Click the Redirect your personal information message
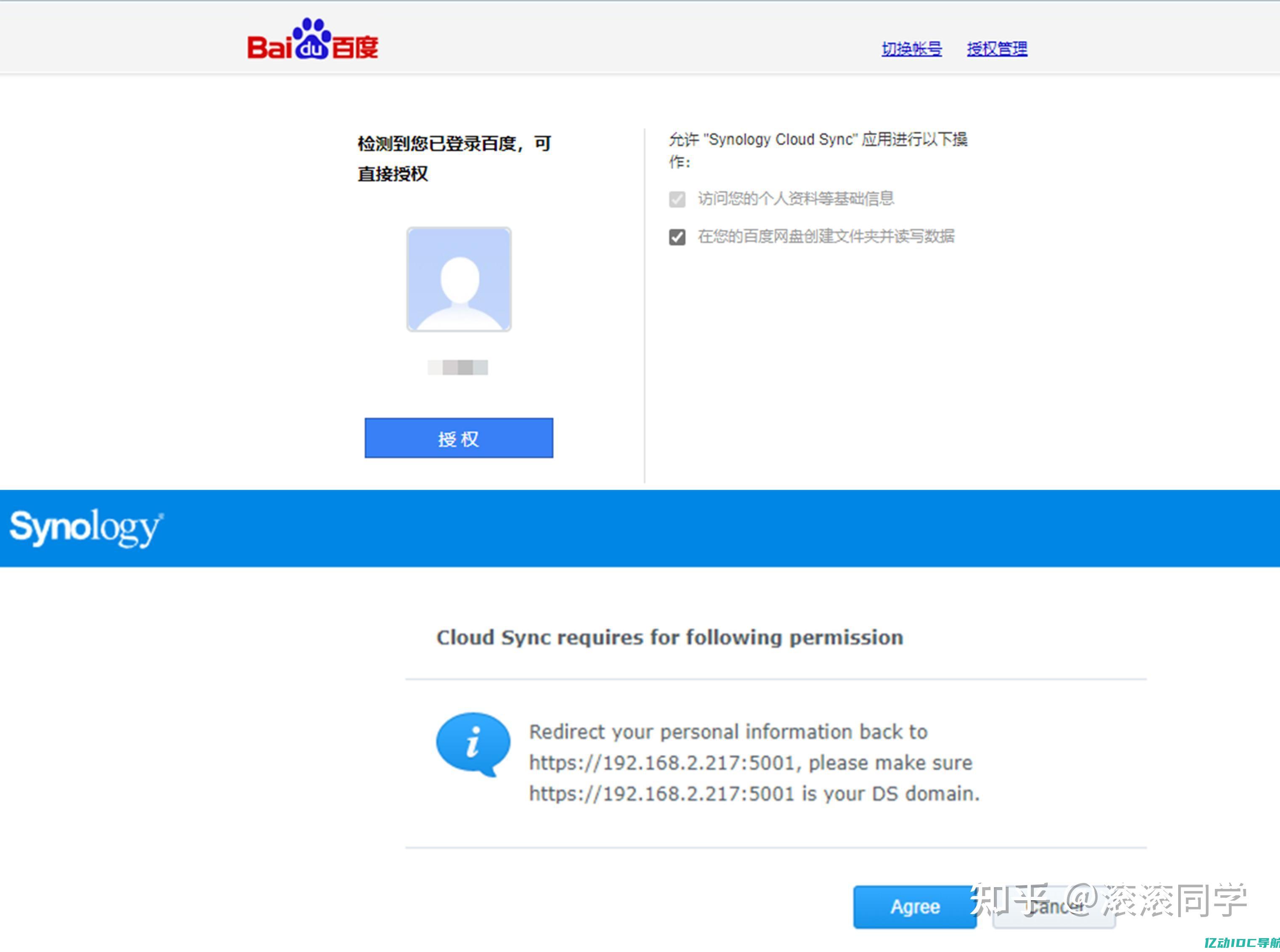This screenshot has height=952, width=1280. tap(754, 763)
